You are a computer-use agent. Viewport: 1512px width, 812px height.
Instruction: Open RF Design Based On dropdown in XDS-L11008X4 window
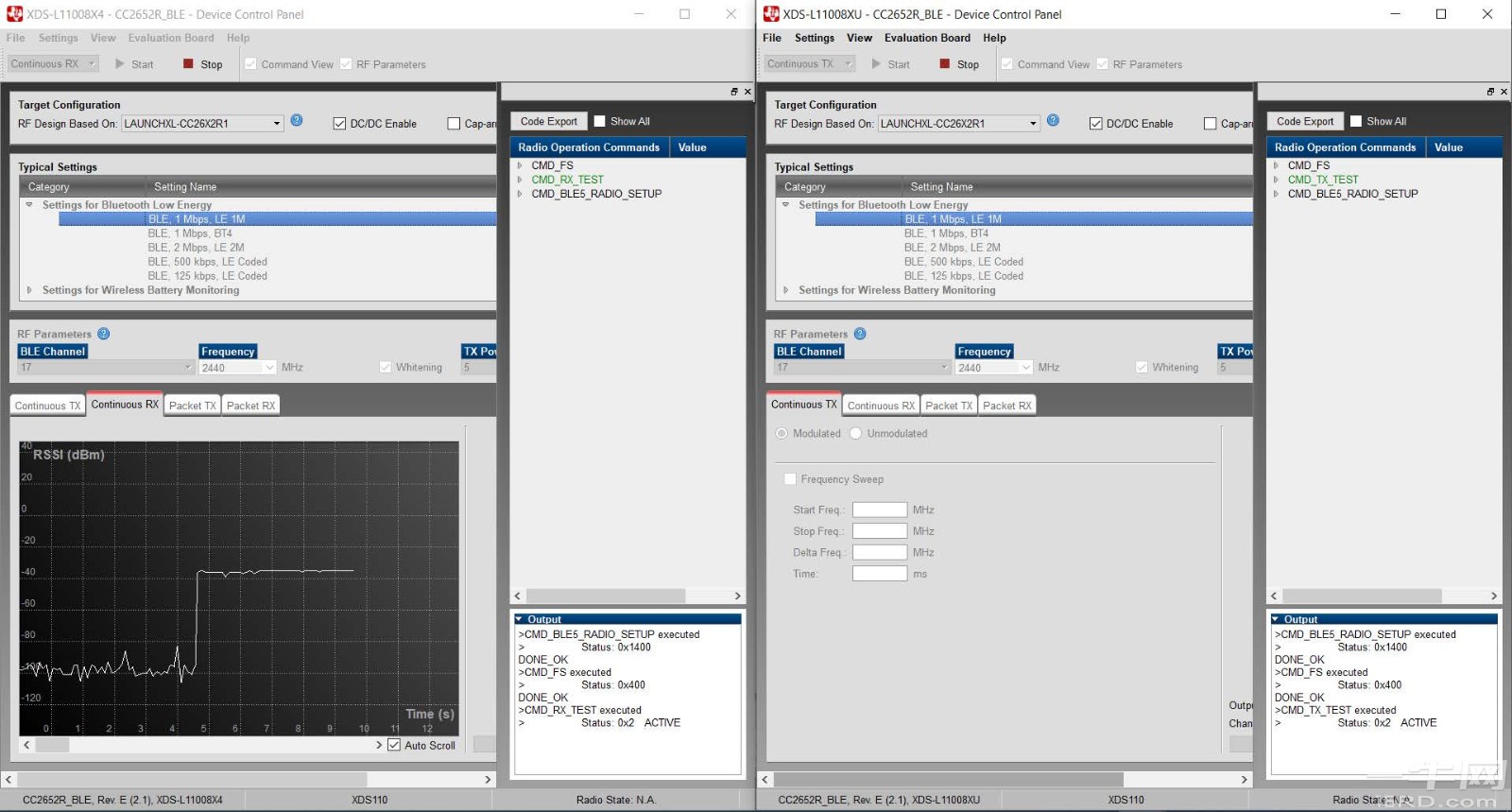(277, 124)
